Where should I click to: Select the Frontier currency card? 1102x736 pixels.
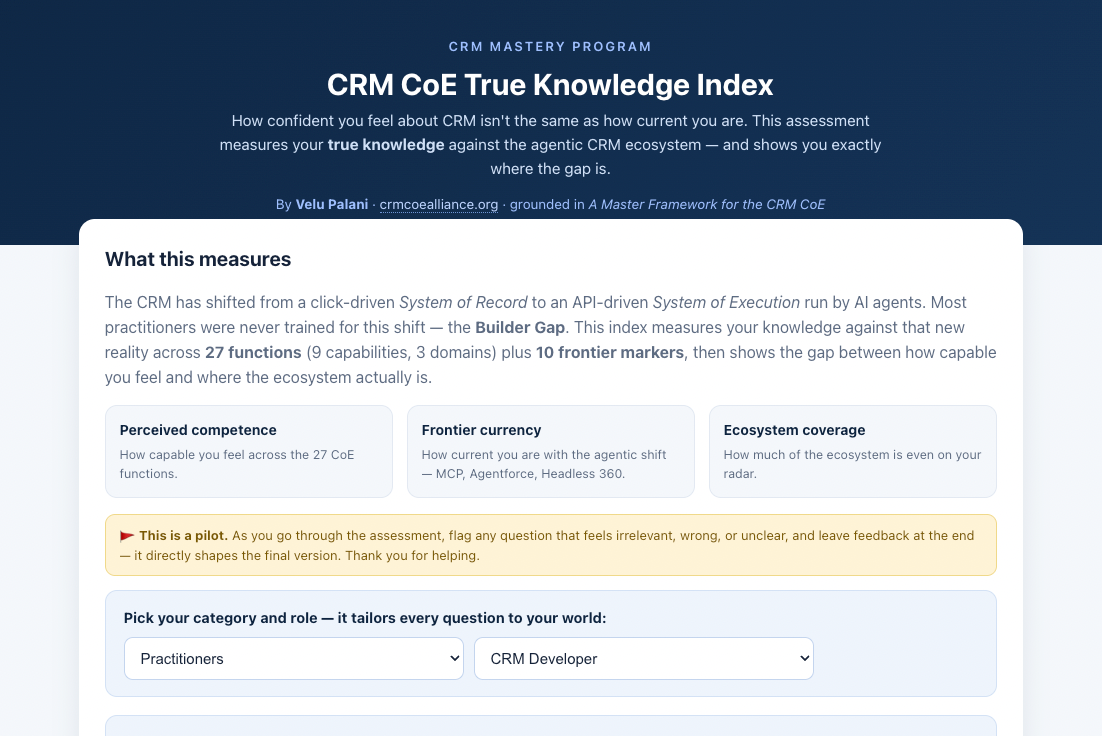pyautogui.click(x=551, y=451)
